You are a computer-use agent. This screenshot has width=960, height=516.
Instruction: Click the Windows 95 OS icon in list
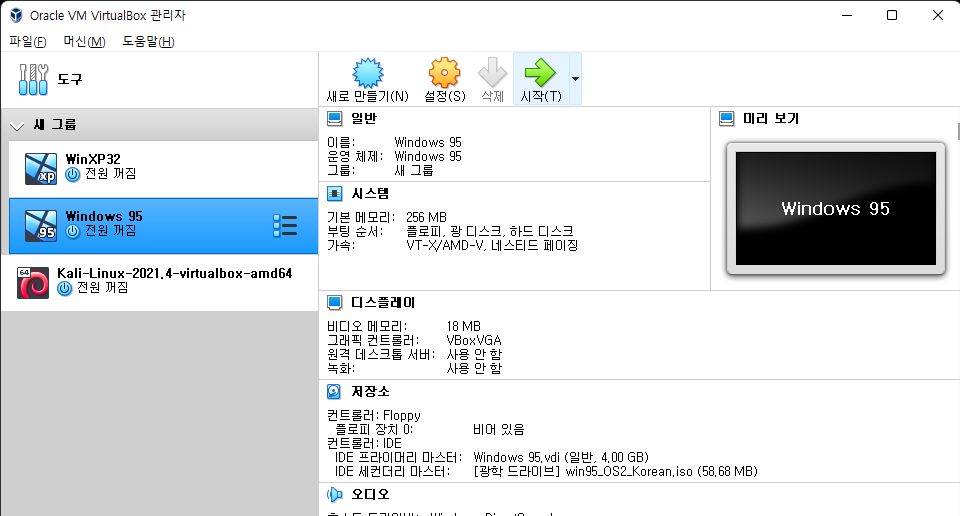pyautogui.click(x=41, y=226)
